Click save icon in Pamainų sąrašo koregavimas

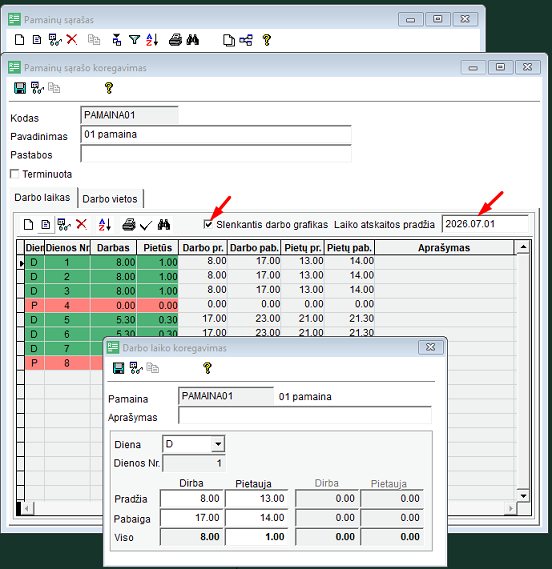click(x=20, y=88)
